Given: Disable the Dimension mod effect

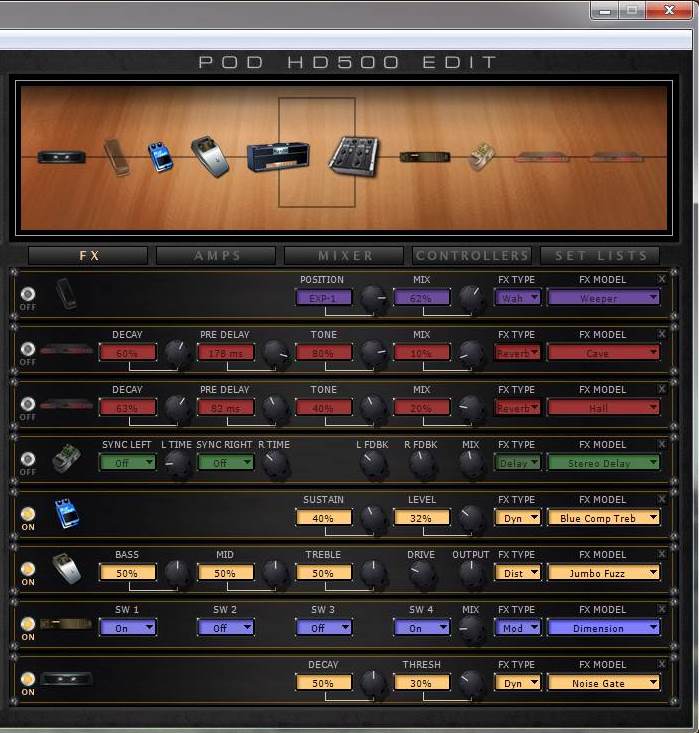Looking at the screenshot, I should tap(28, 624).
